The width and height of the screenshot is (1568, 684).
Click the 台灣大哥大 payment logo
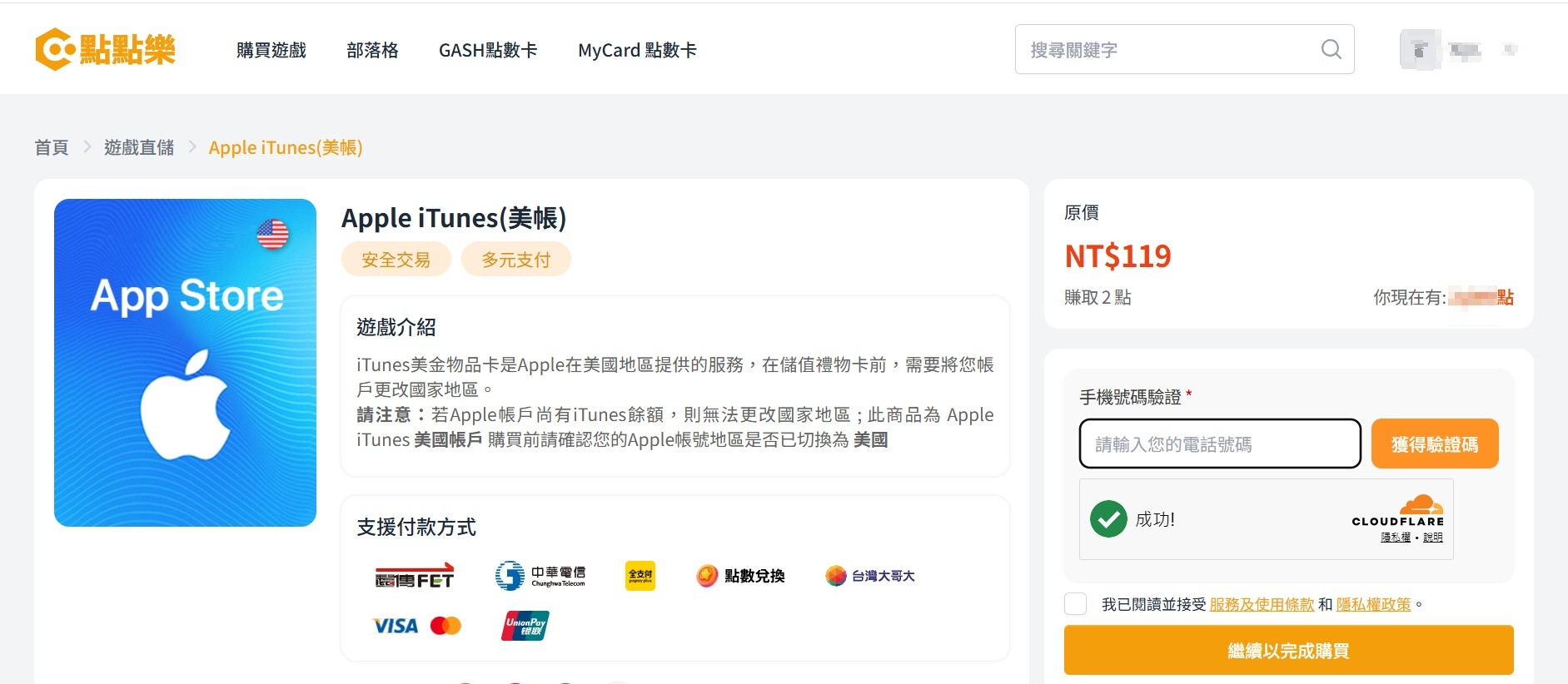point(869,576)
